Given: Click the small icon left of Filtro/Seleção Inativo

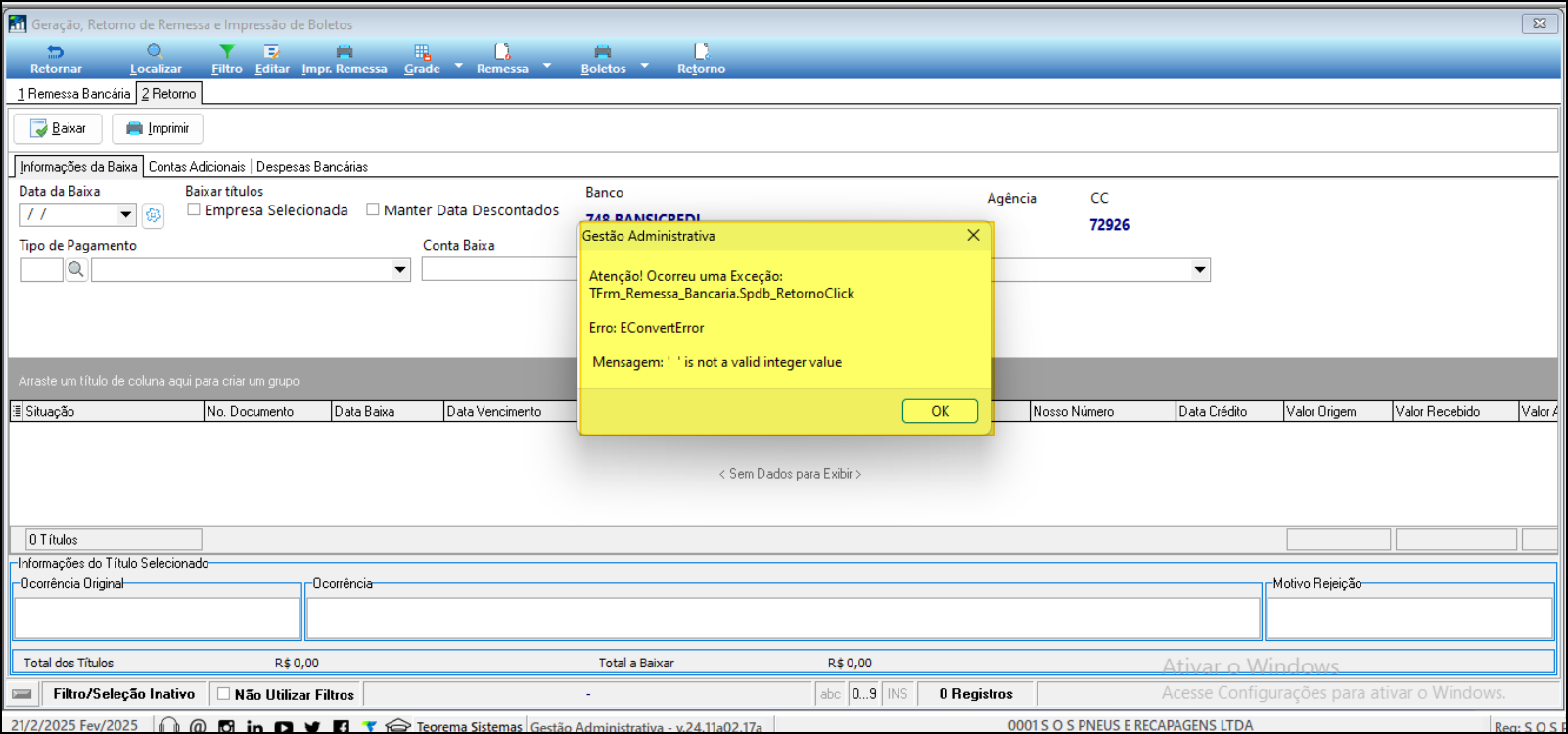Looking at the screenshot, I should pos(22,694).
